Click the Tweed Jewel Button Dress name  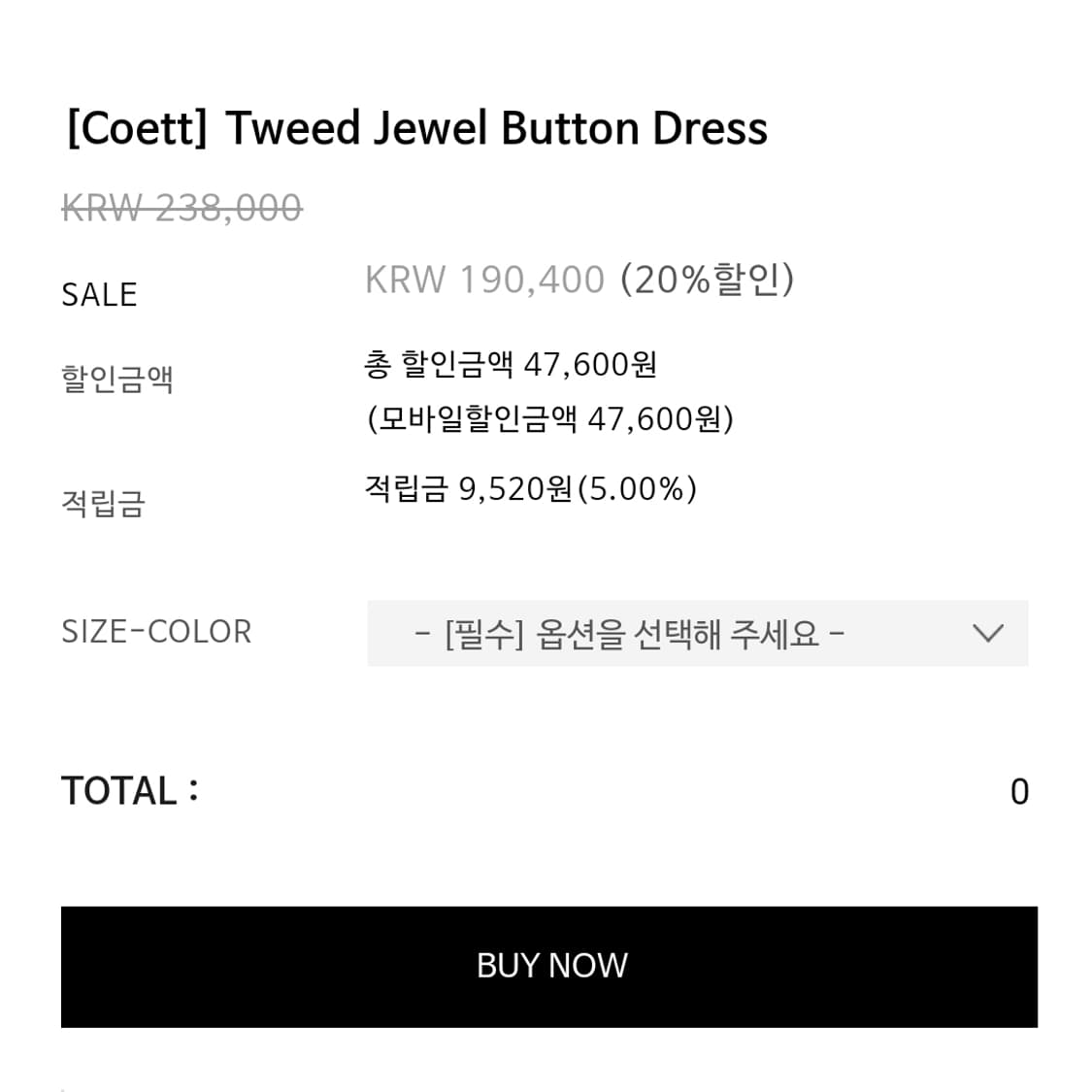(496, 129)
